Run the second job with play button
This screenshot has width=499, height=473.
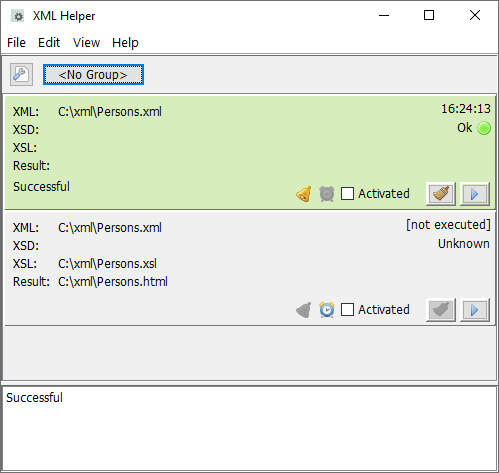pyautogui.click(x=475, y=310)
